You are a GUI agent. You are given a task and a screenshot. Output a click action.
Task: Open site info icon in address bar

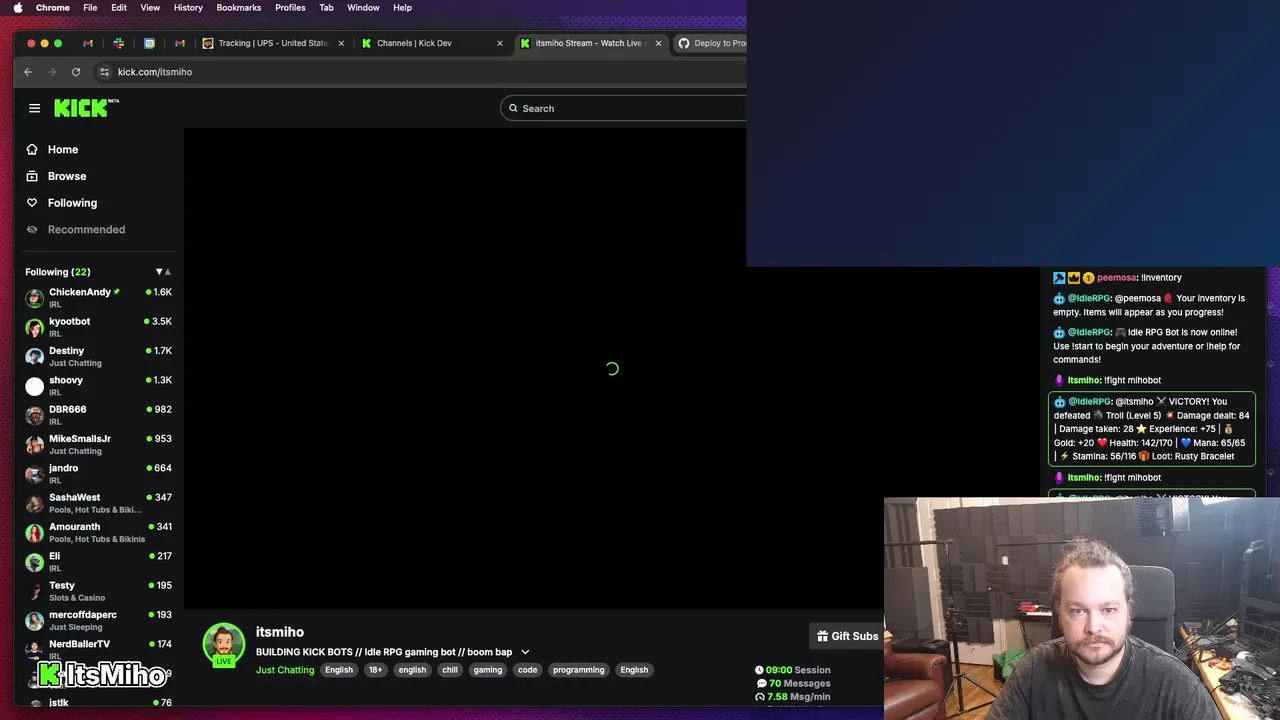click(104, 72)
